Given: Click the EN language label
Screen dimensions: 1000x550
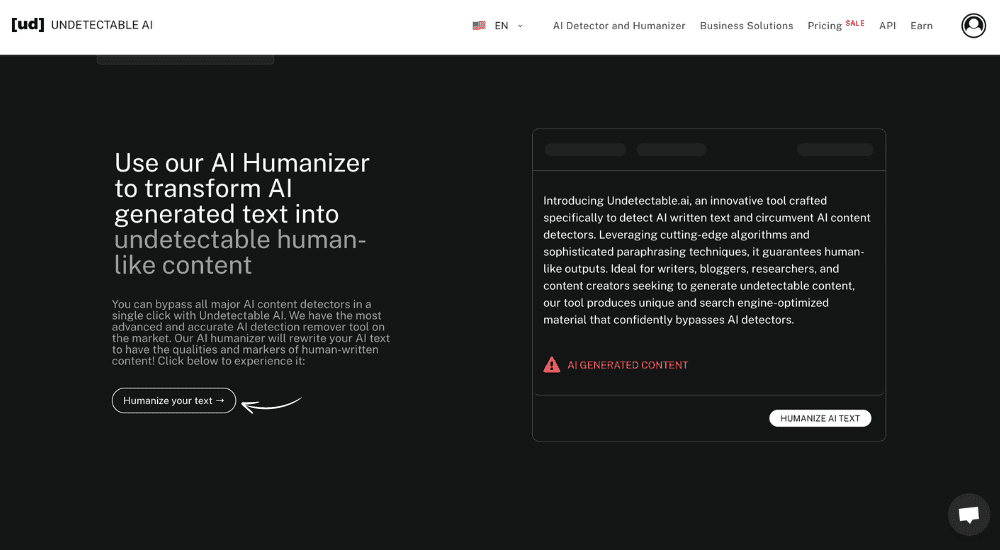Looking at the screenshot, I should [501, 26].
